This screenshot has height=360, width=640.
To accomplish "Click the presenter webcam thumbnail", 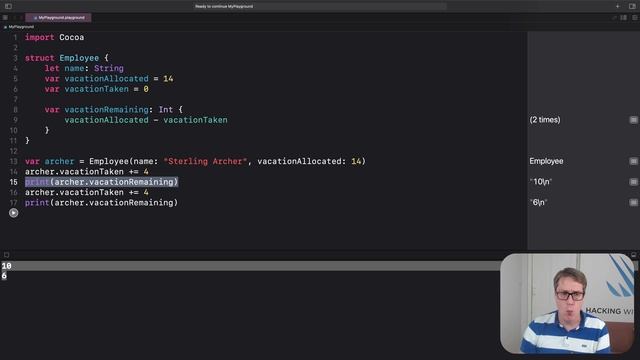I will (x=567, y=303).
